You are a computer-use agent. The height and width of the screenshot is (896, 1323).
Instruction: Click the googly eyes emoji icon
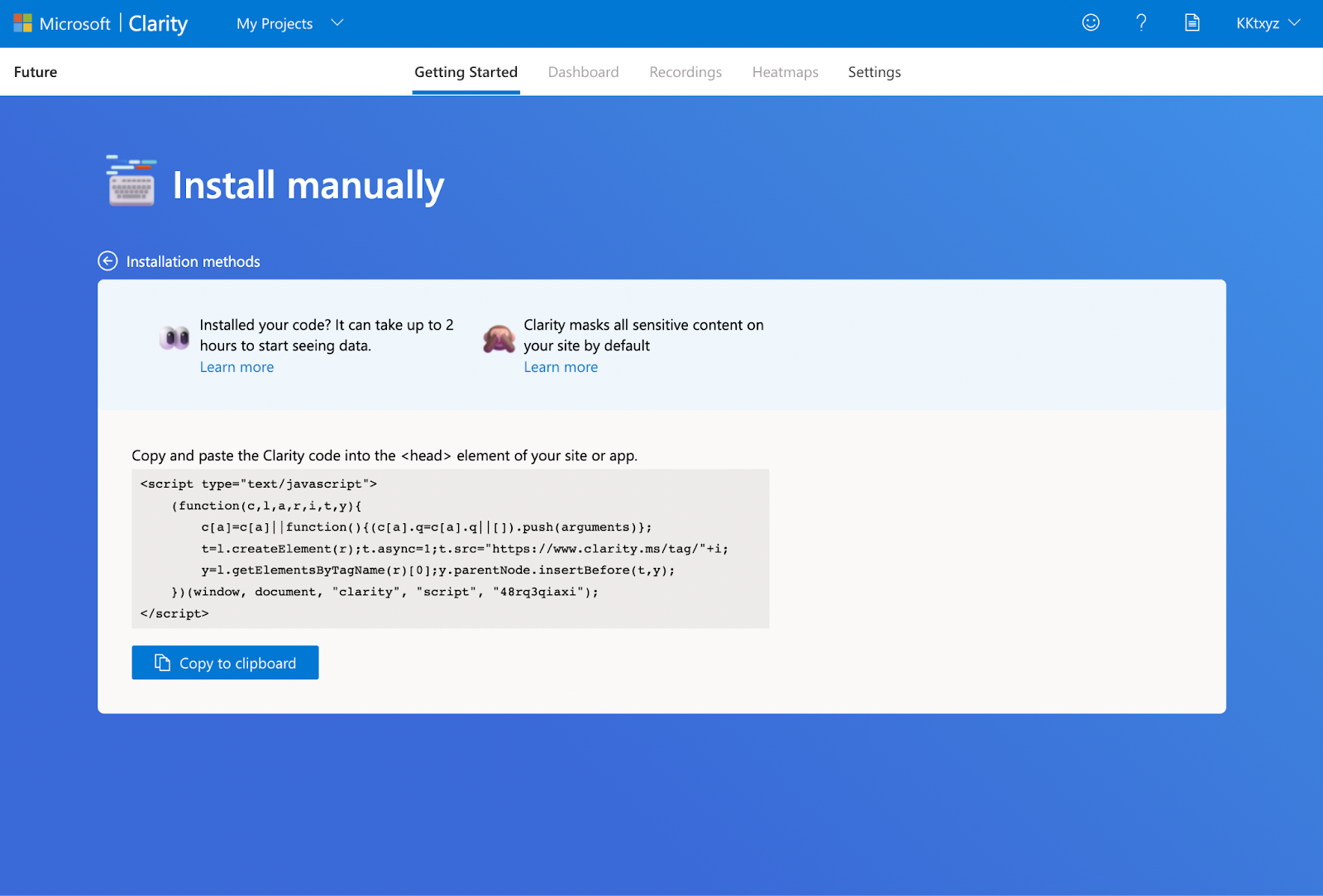click(x=174, y=337)
